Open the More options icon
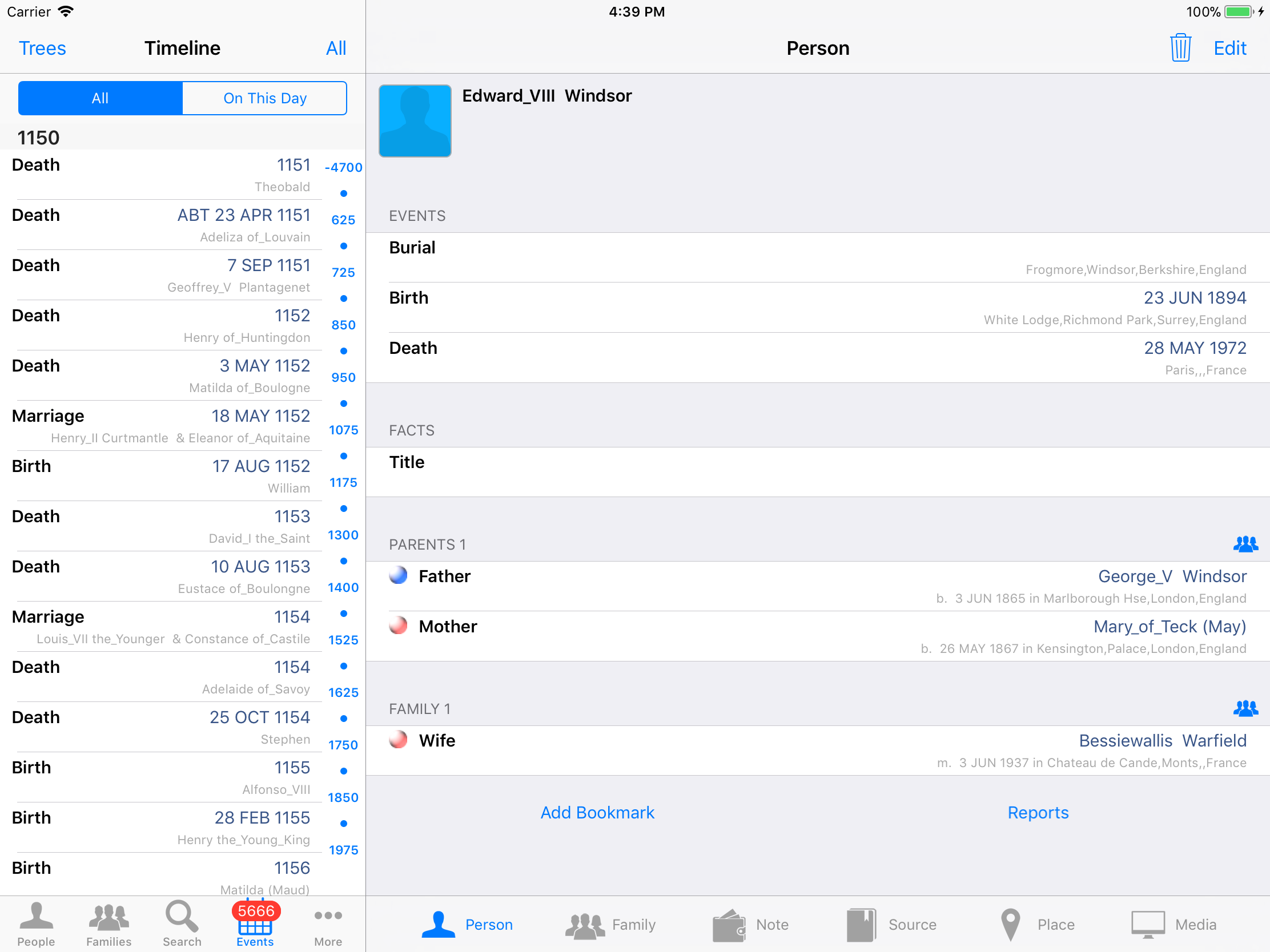This screenshot has width=1270, height=952. point(328,923)
